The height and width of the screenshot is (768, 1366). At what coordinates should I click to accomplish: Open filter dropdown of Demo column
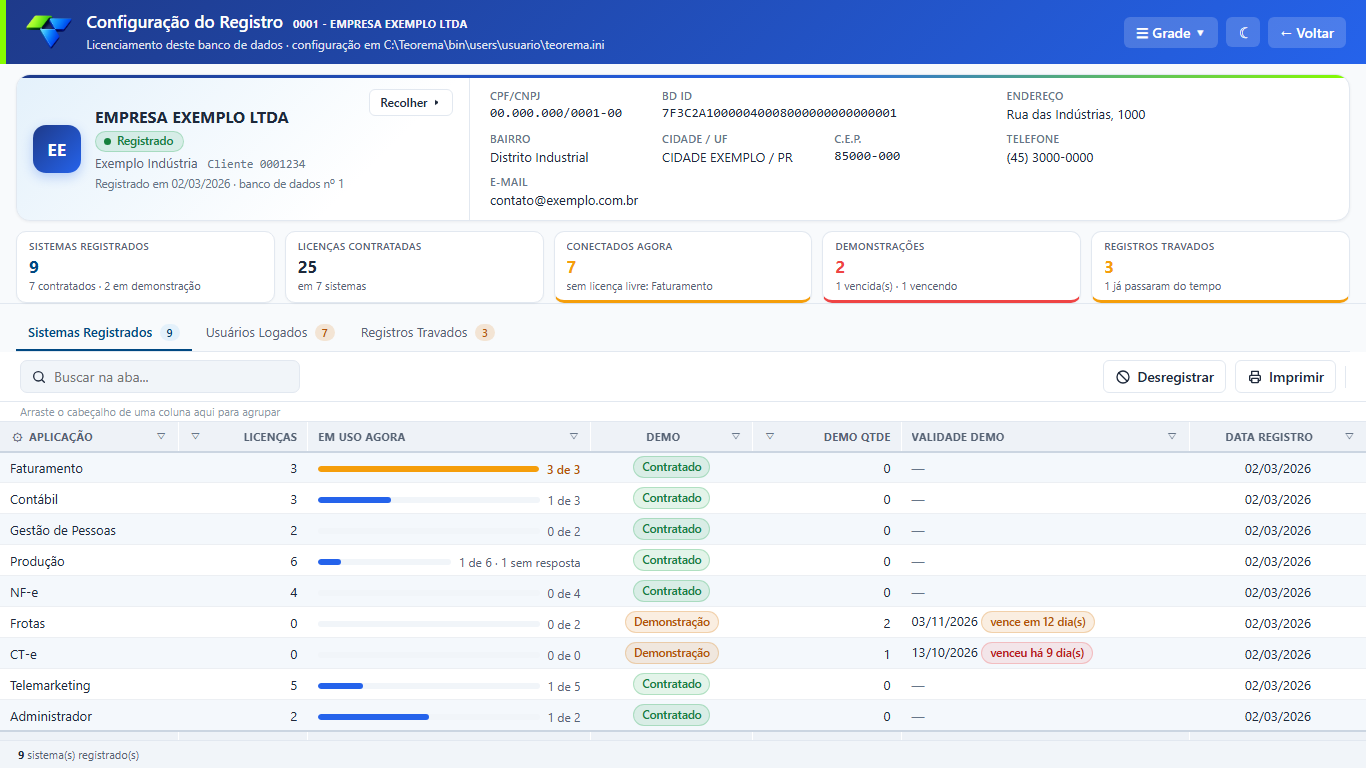click(736, 436)
